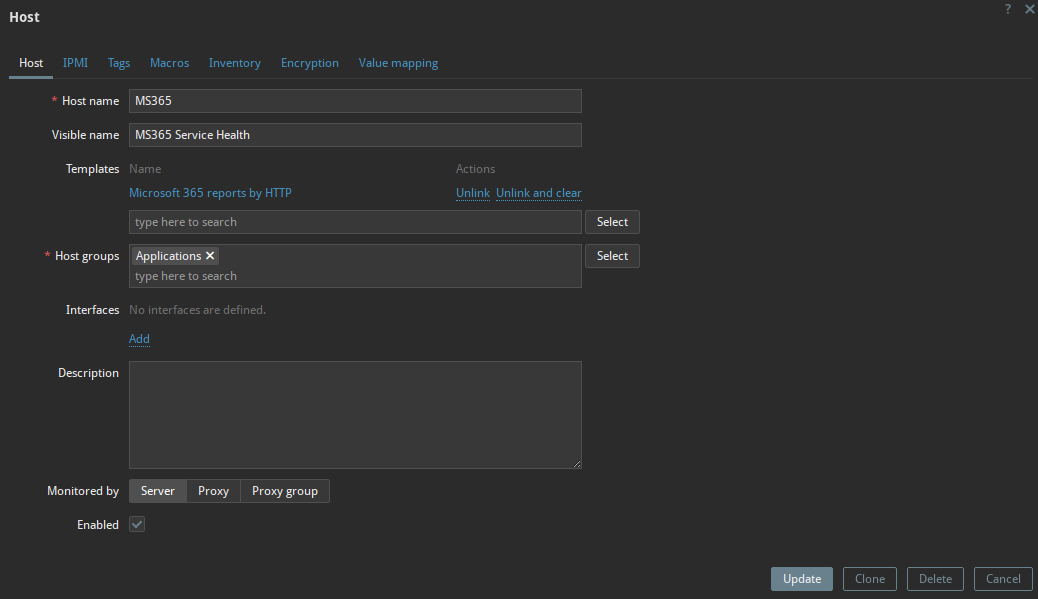Image resolution: width=1038 pixels, height=599 pixels.
Task: Set Monitored by to Server
Action: [158, 491]
